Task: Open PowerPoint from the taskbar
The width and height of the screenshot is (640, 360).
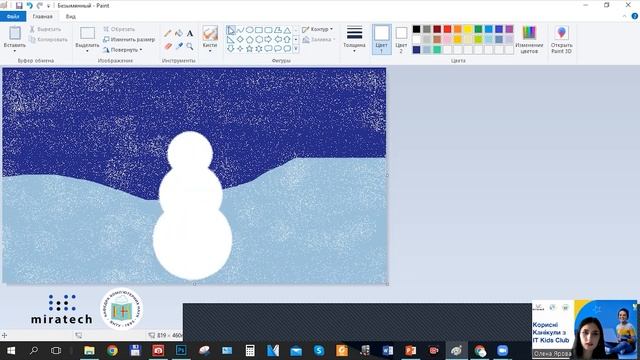Action: [x=411, y=350]
